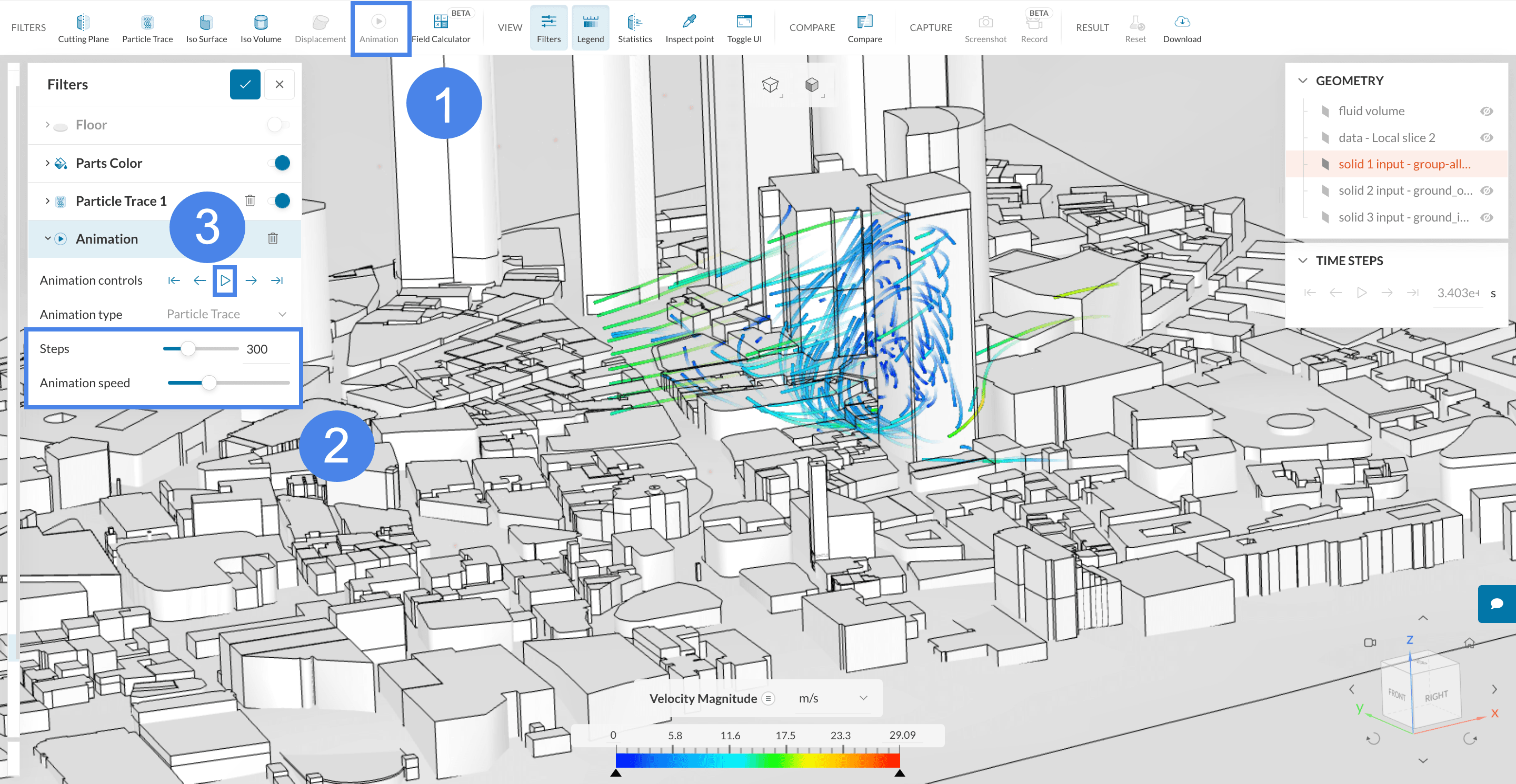The height and width of the screenshot is (784, 1516).
Task: Select solid 1 input geometry item
Action: [x=1403, y=164]
